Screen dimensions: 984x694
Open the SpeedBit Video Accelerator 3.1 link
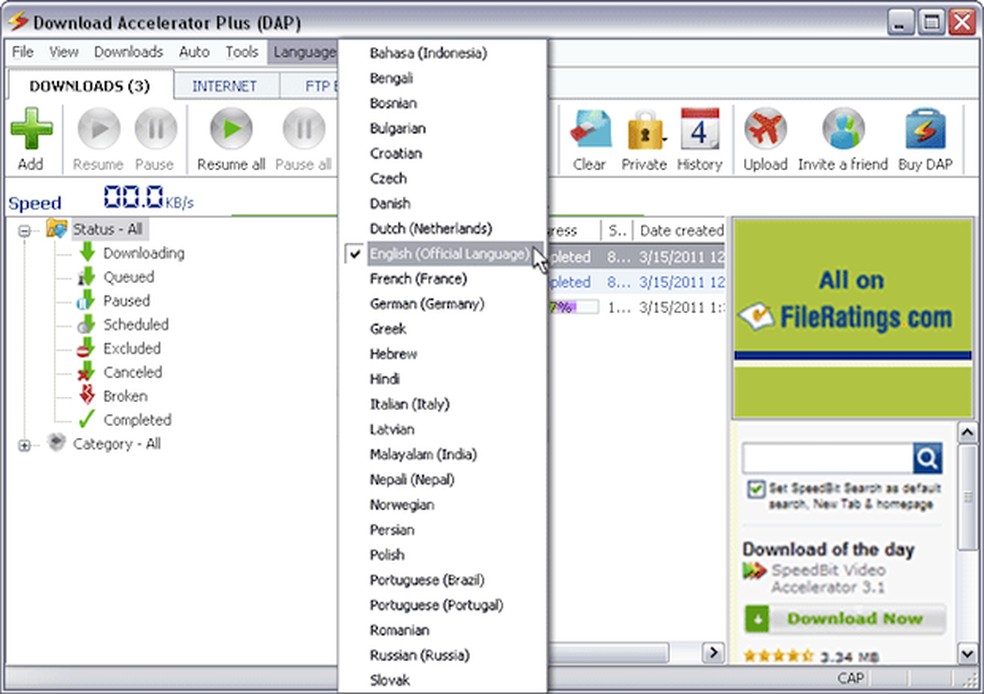pyautogui.click(x=828, y=579)
